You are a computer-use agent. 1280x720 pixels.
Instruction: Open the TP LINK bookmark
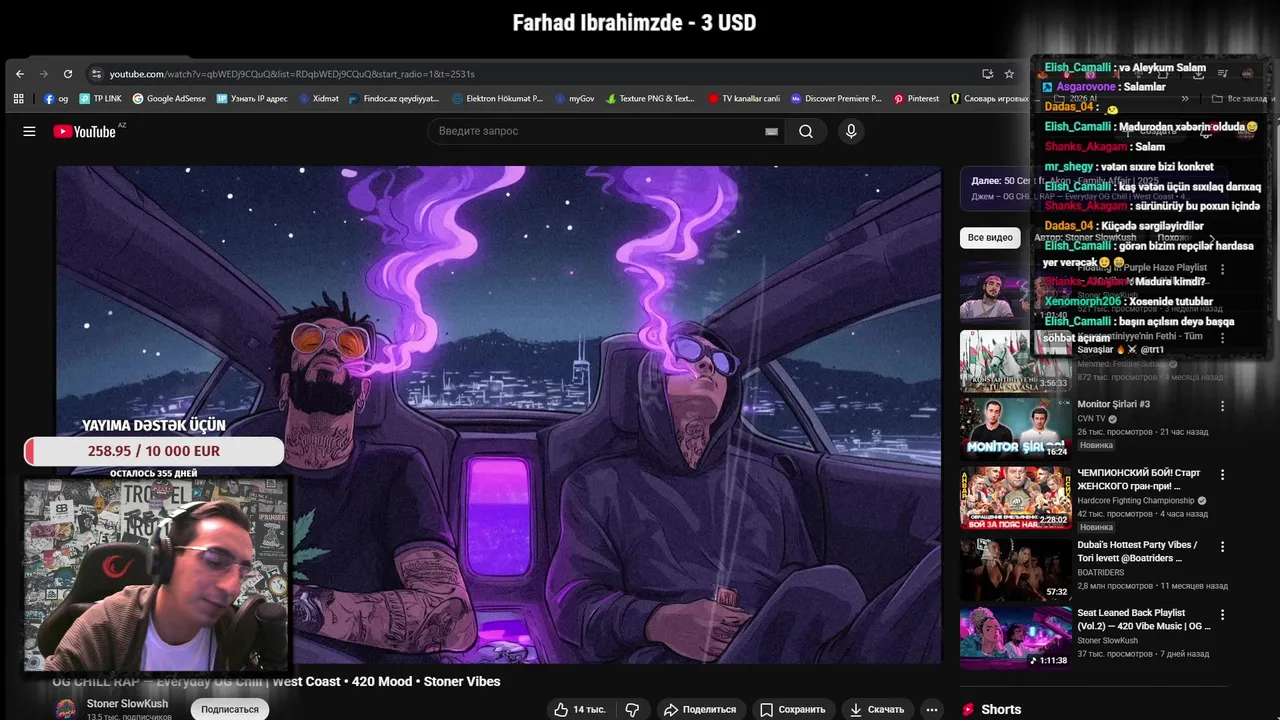point(101,99)
